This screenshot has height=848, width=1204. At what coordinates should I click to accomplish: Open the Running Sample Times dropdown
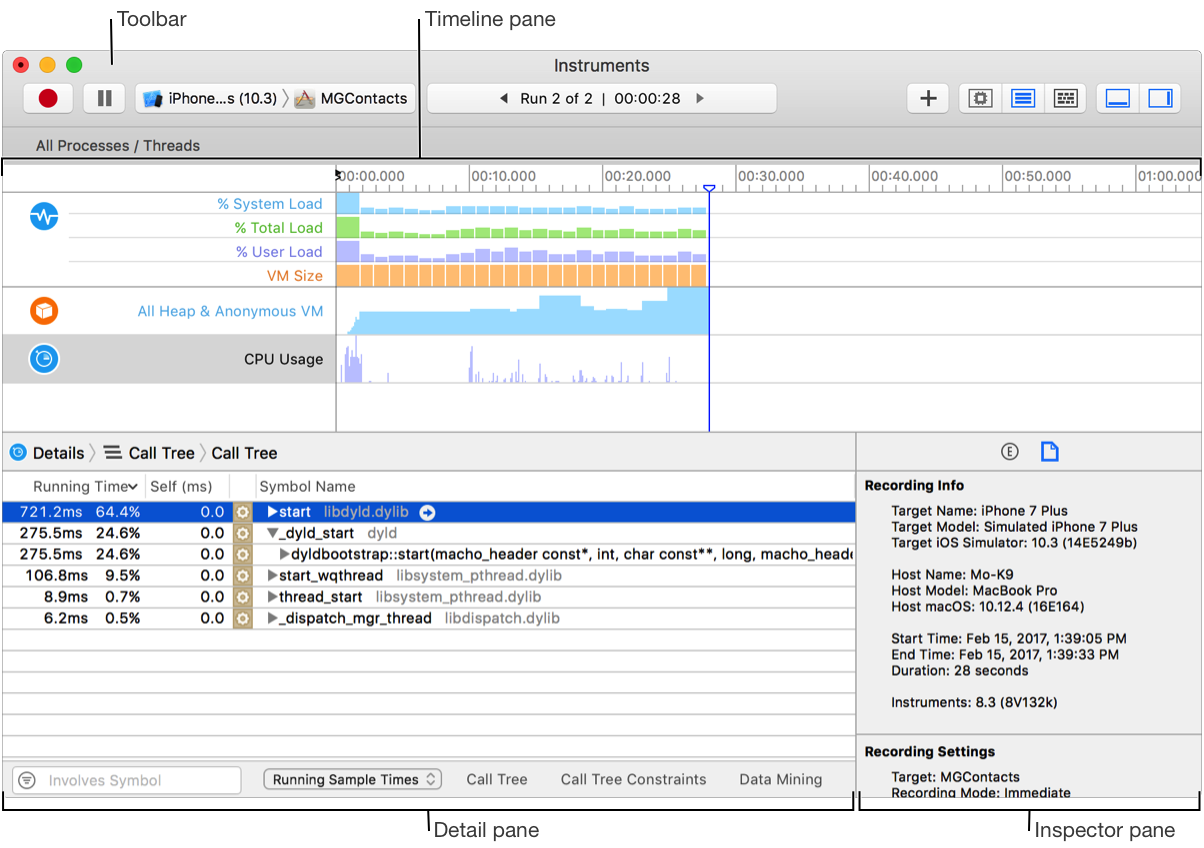point(352,779)
